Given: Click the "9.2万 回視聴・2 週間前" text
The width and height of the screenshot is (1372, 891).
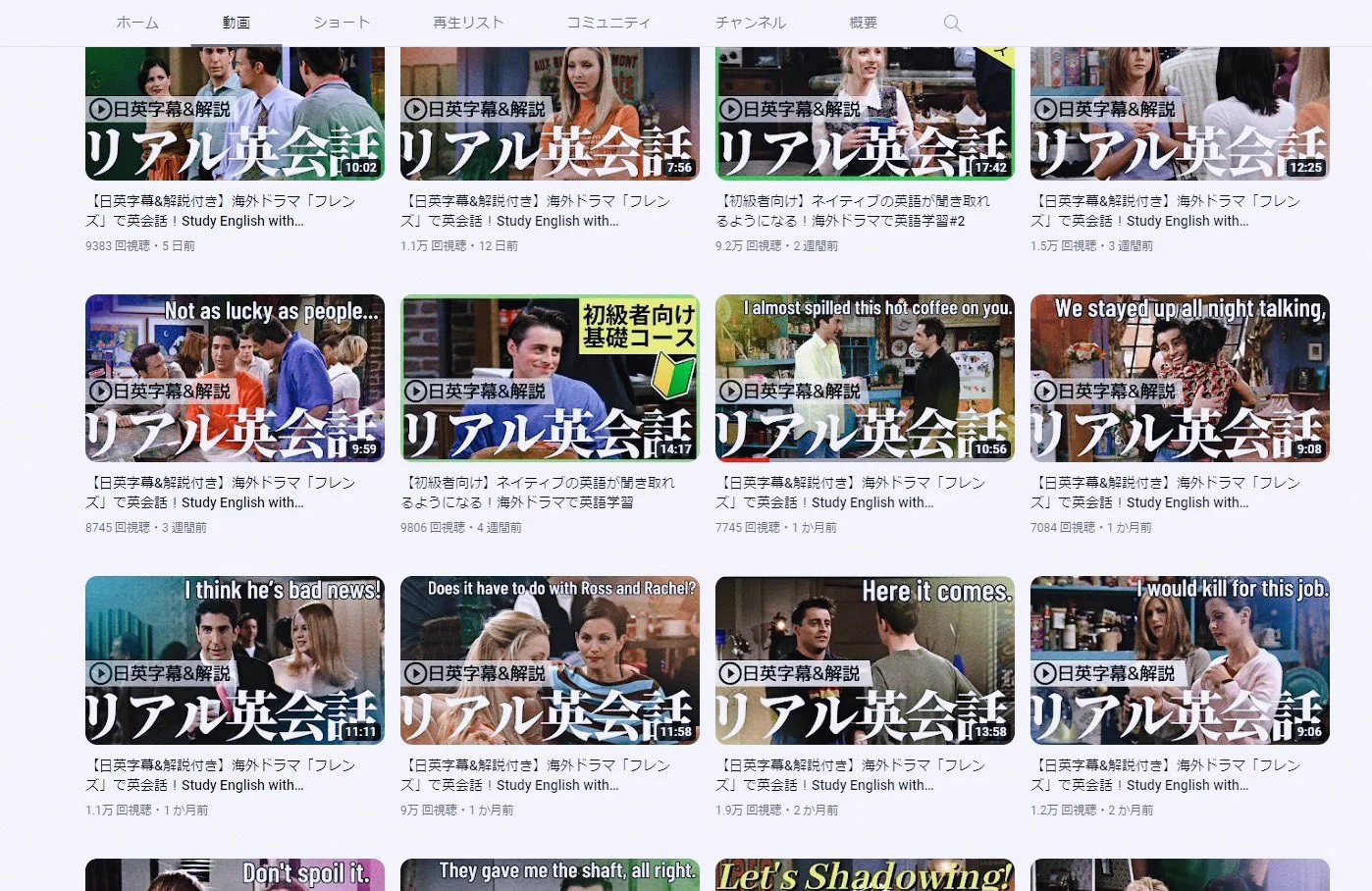Looking at the screenshot, I should 777,246.
